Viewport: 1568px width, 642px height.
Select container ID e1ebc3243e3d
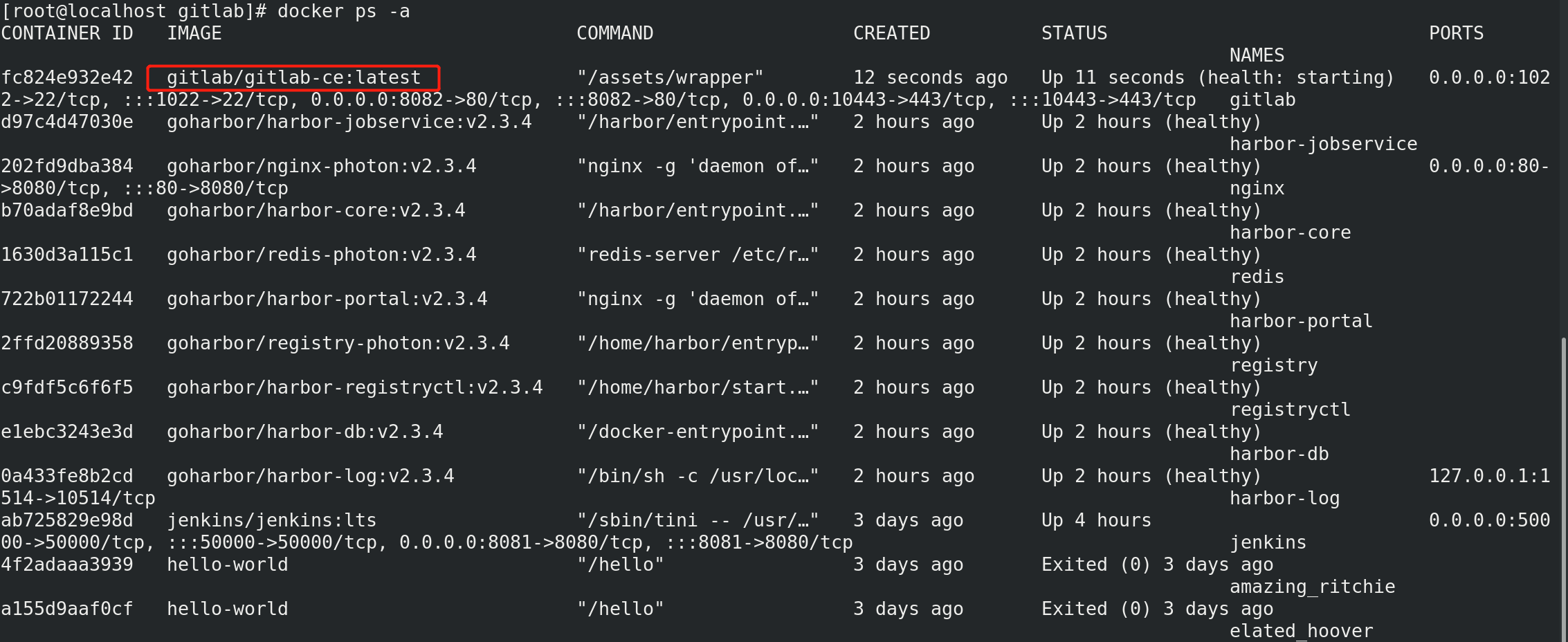(x=67, y=432)
